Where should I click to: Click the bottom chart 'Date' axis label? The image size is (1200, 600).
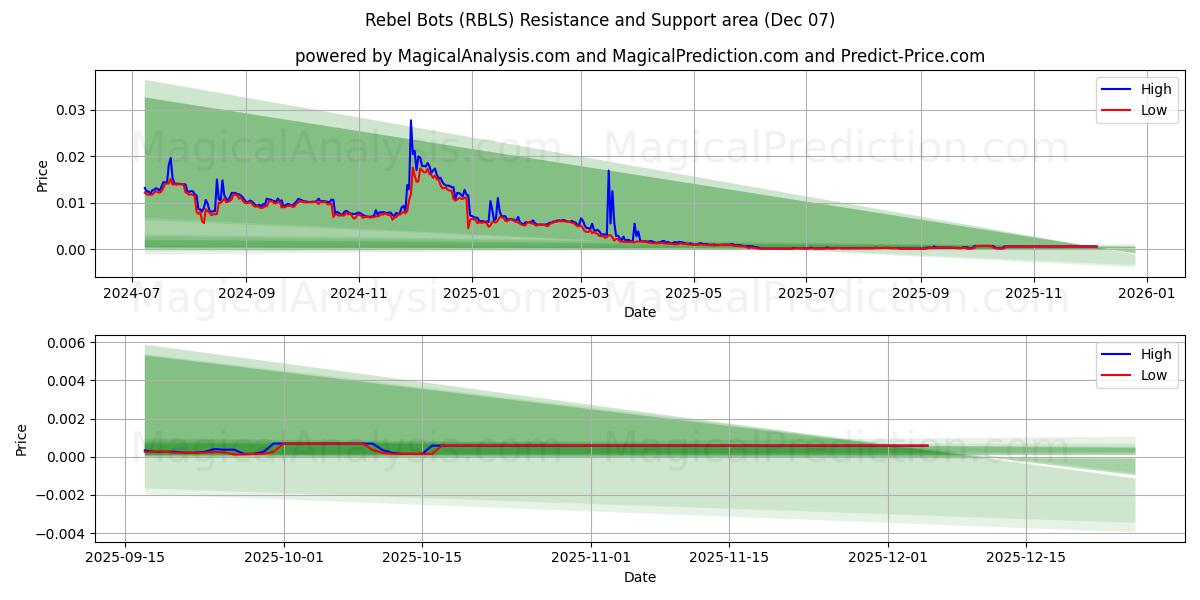pyautogui.click(x=640, y=577)
